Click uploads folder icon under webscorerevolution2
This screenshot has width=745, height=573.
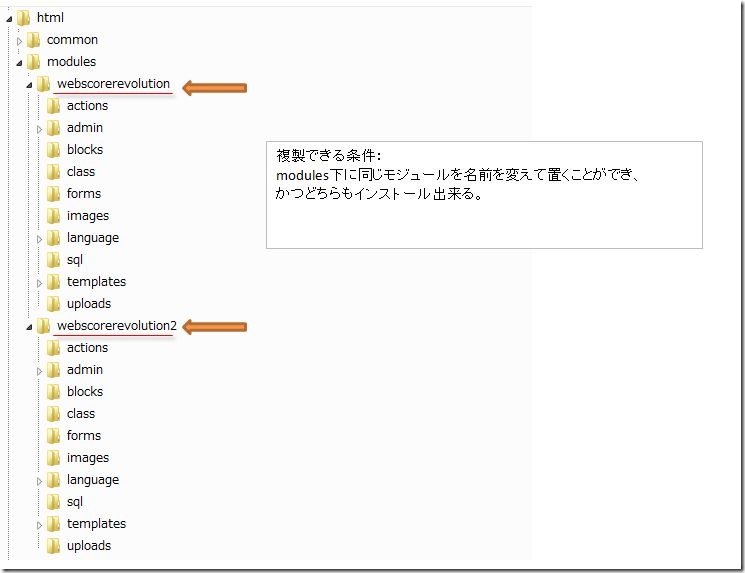tap(53, 546)
